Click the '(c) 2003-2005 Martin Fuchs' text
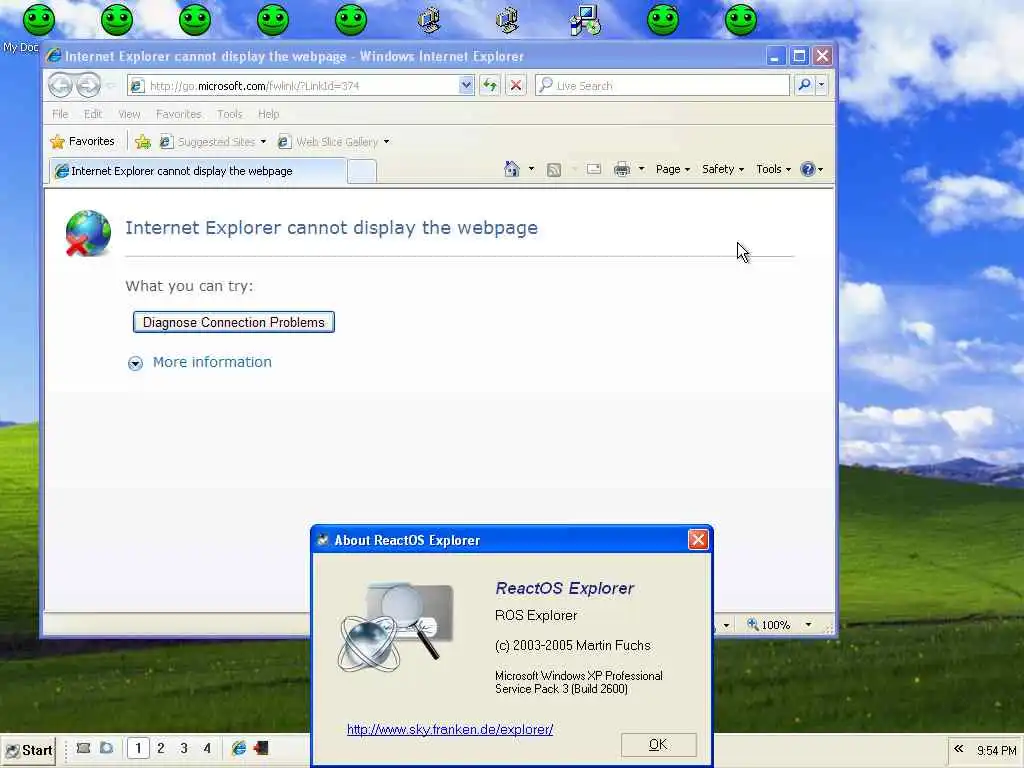Viewport: 1024px width, 768px height. 573,646
